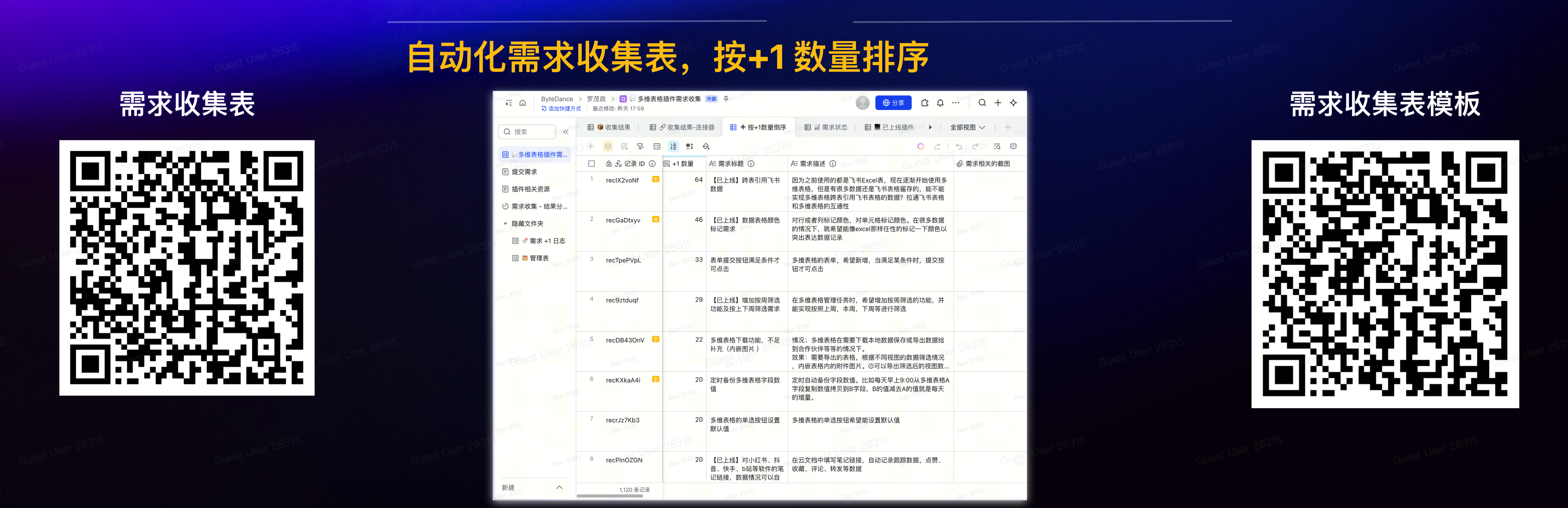Open the comments panel icon

(x=1014, y=146)
